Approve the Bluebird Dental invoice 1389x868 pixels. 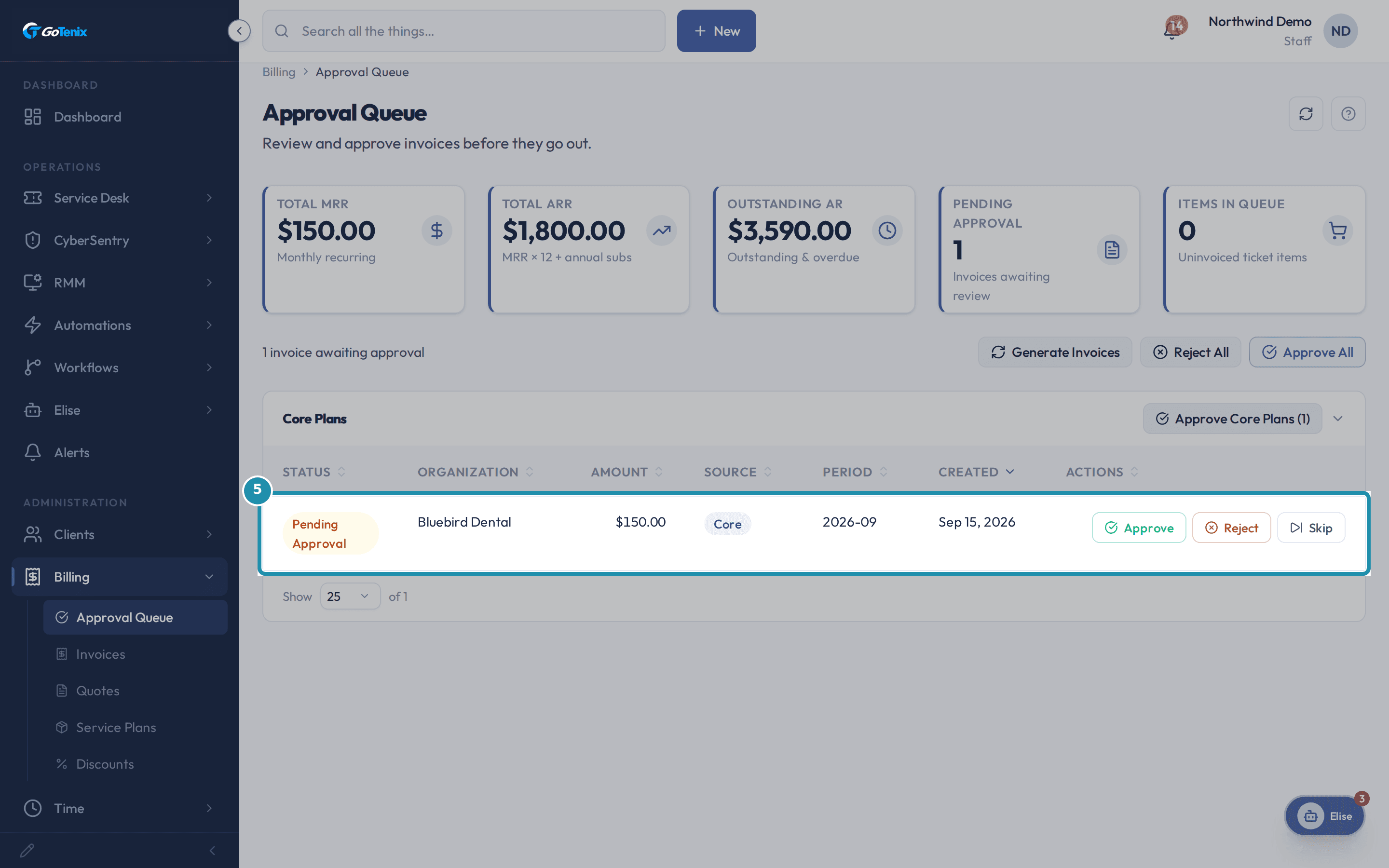point(1139,528)
